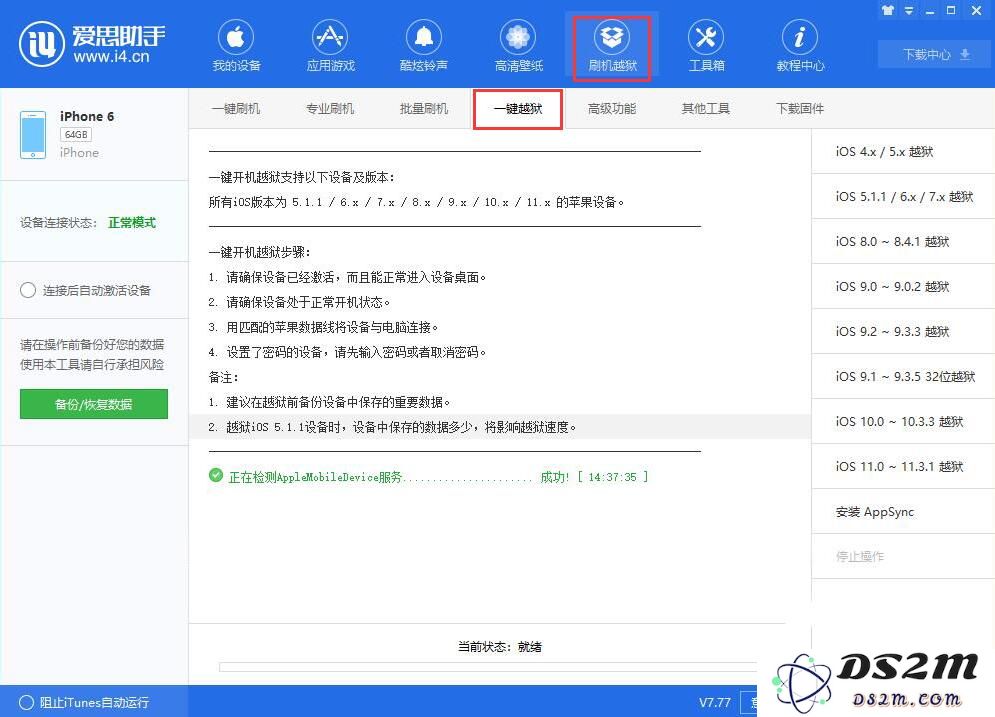Open the 刷机越狱 flash and jailbreak section
The width and height of the screenshot is (995, 717).
pos(612,48)
